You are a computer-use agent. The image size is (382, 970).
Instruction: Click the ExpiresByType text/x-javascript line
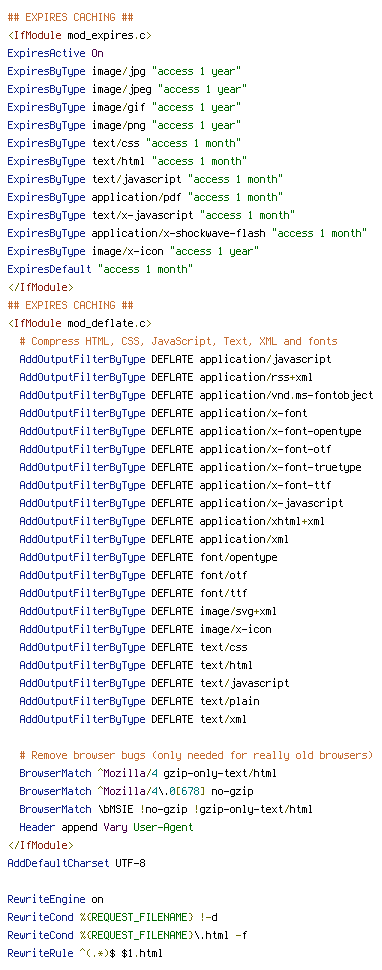[x=151, y=215]
